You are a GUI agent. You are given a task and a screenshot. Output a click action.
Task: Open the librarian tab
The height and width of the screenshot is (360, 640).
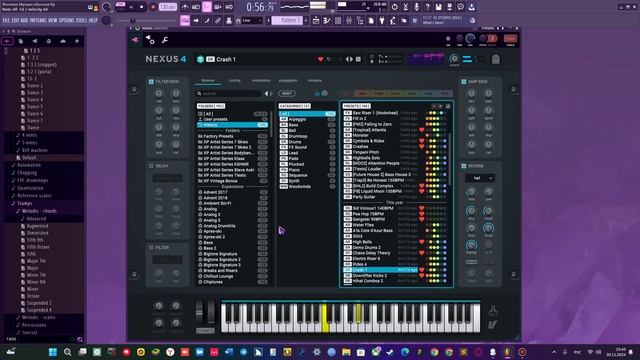[208, 80]
